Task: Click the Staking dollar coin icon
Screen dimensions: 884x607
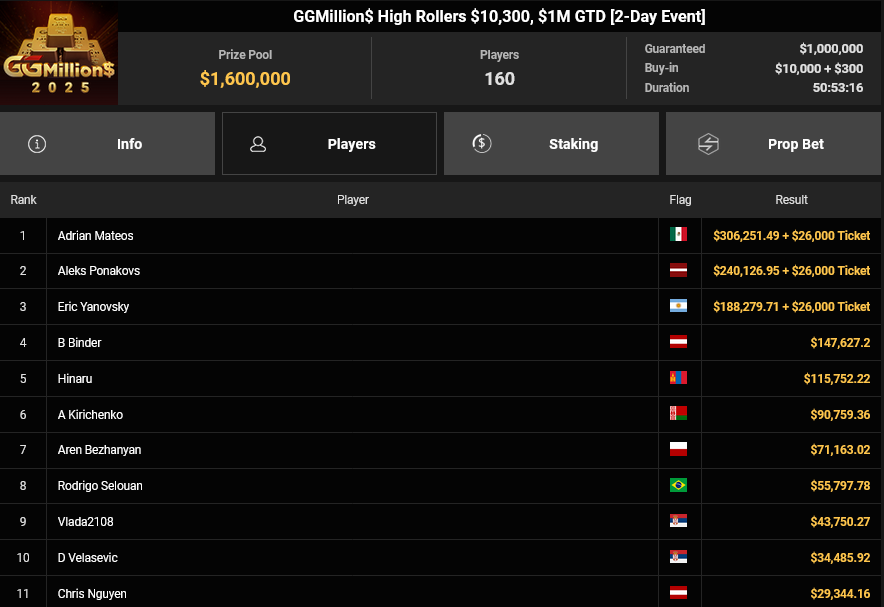Action: click(x=482, y=144)
